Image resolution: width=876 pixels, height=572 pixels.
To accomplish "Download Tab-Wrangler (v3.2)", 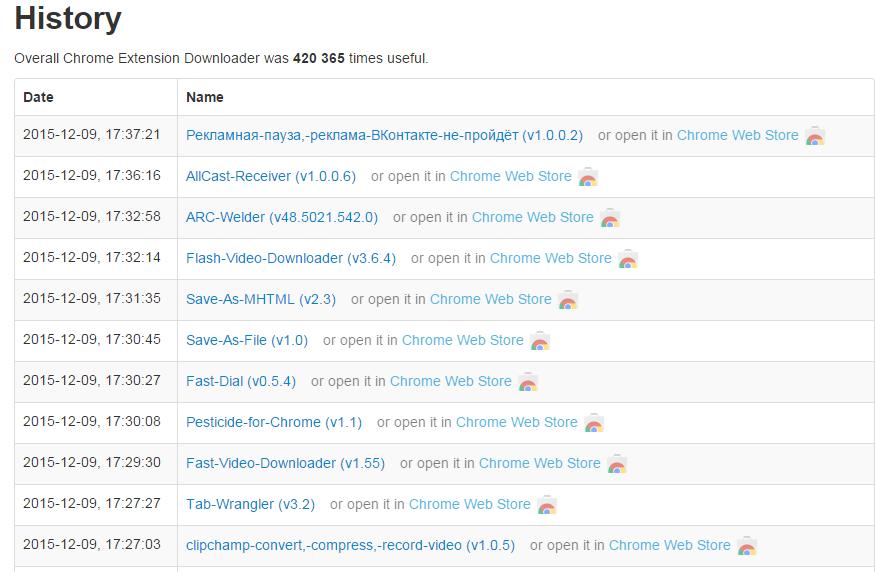I will (250, 504).
